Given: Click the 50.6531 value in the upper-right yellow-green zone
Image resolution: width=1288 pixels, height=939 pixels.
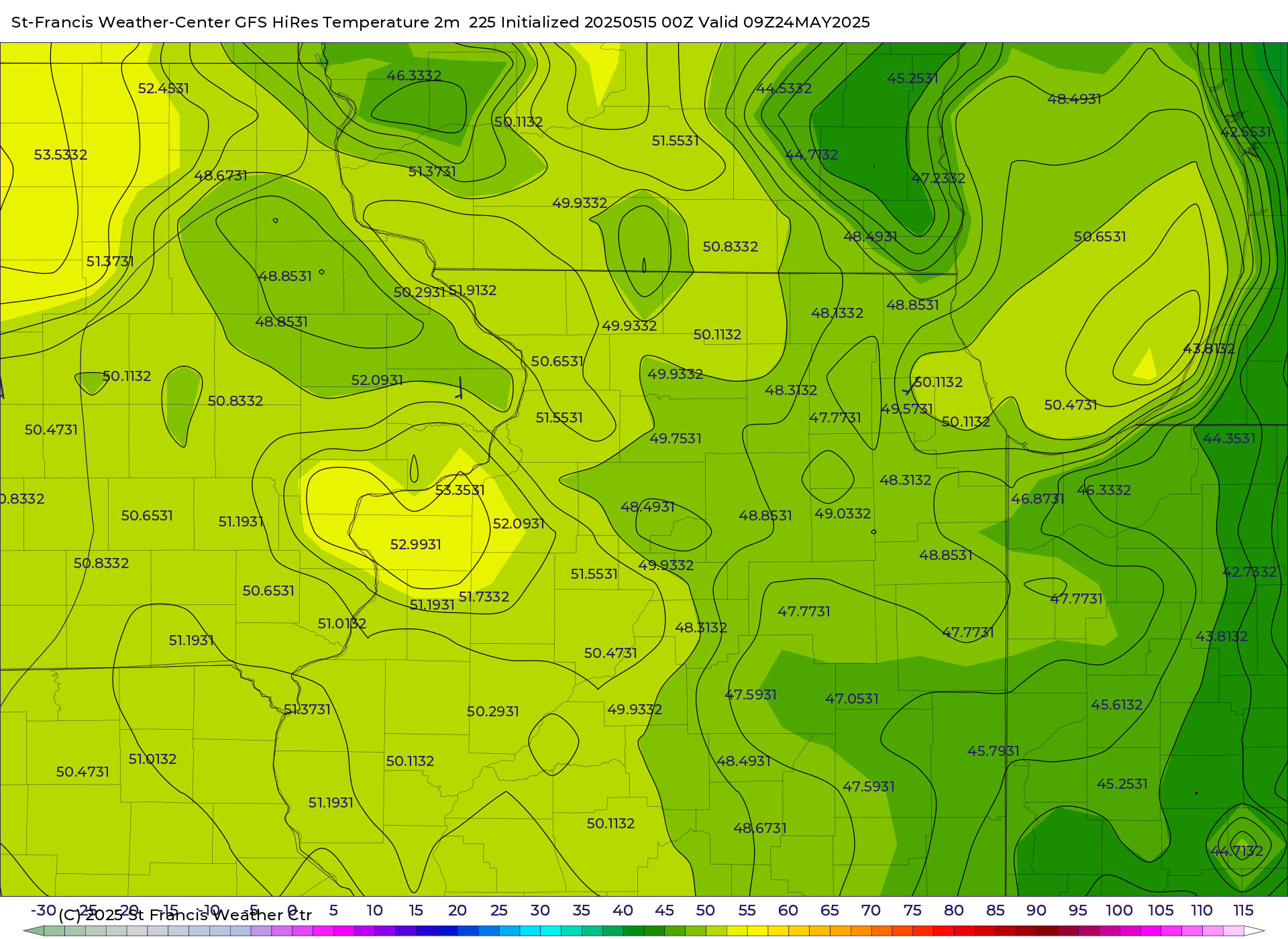Looking at the screenshot, I should click(1099, 237).
